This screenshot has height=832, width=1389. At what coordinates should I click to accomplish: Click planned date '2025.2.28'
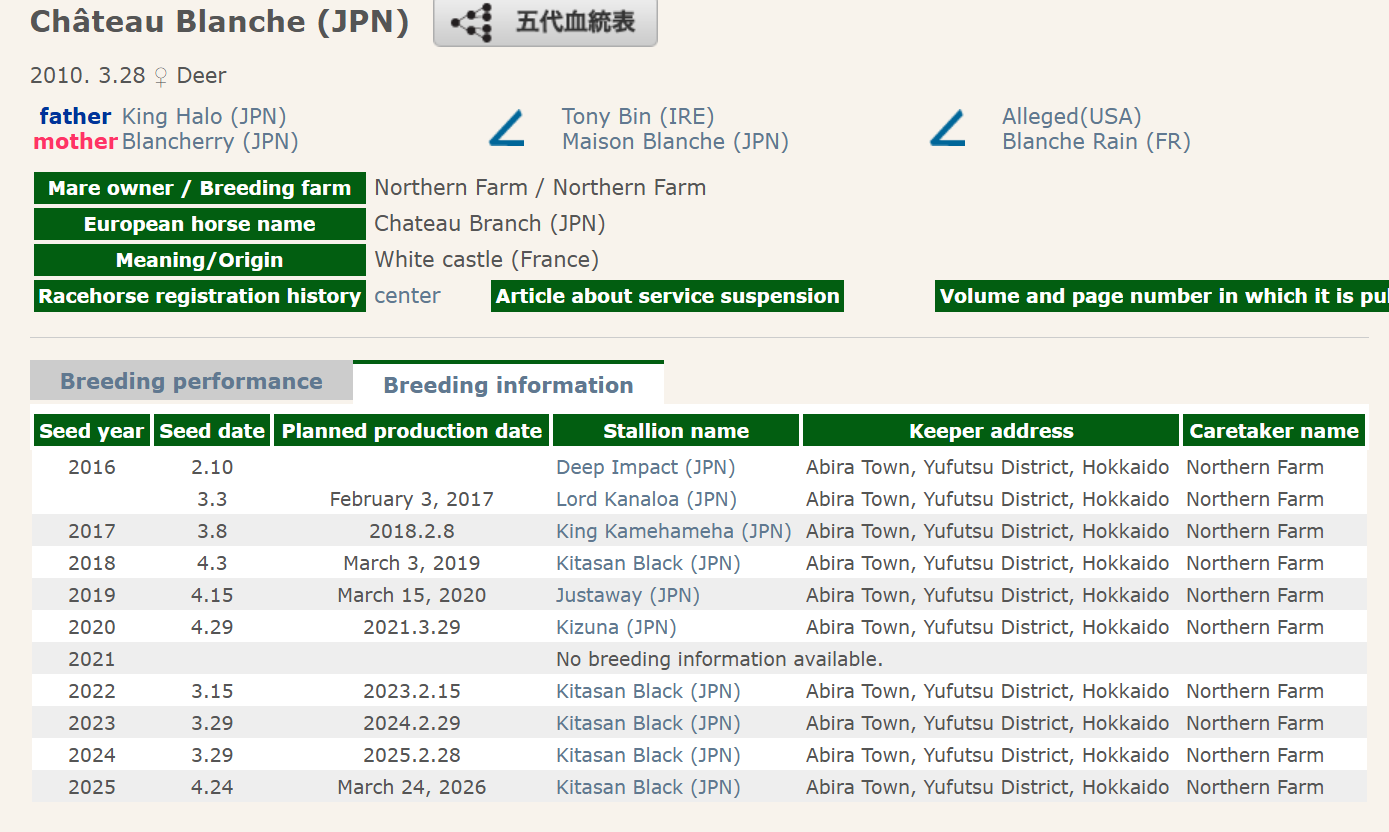(x=411, y=755)
